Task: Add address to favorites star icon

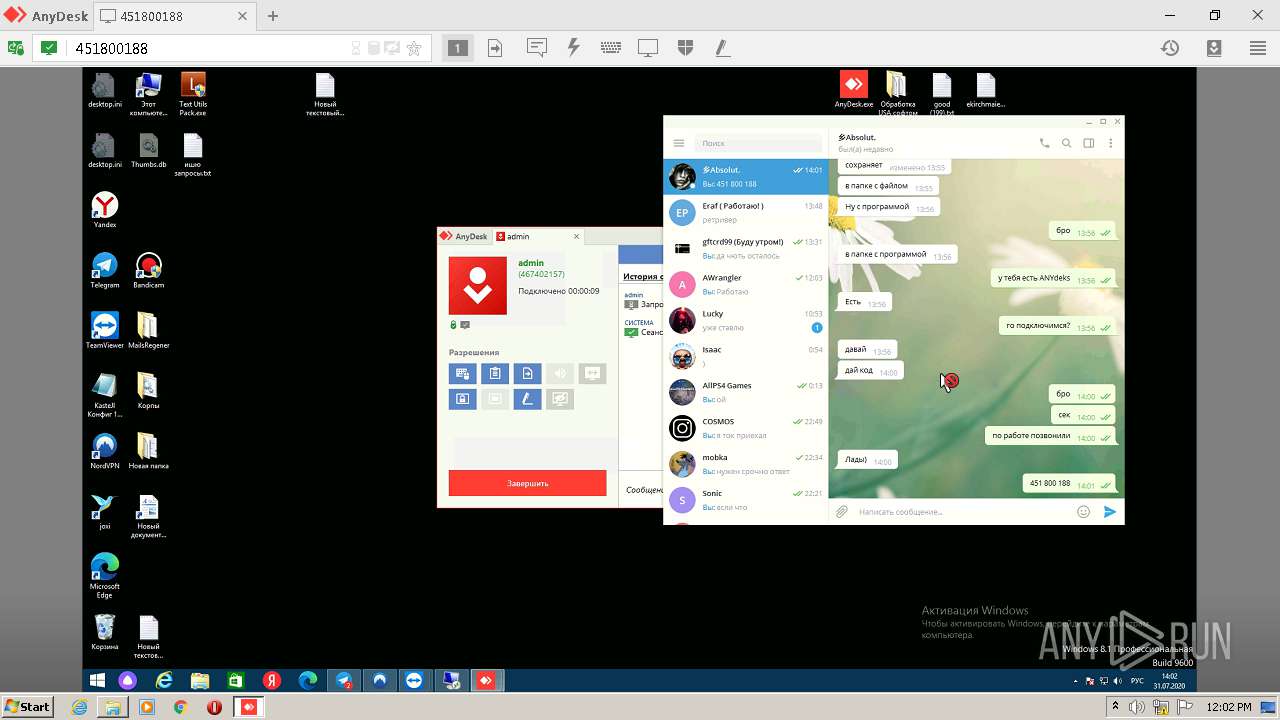Action: click(414, 48)
